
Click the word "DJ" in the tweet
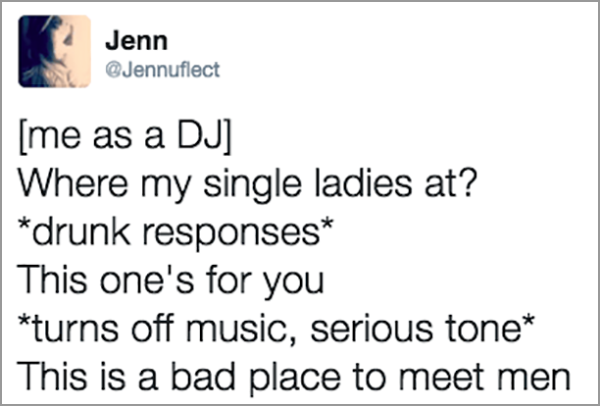200,138
